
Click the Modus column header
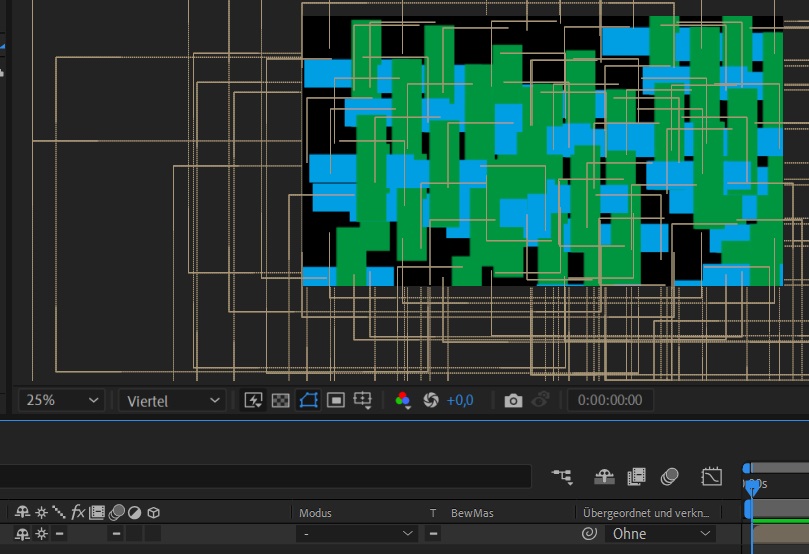pyautogui.click(x=315, y=513)
